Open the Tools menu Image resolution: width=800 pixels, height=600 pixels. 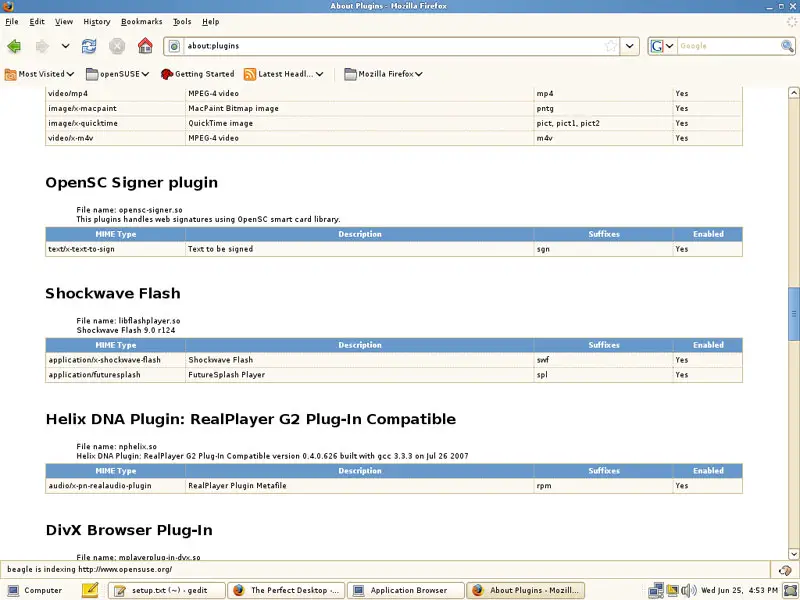click(x=182, y=21)
